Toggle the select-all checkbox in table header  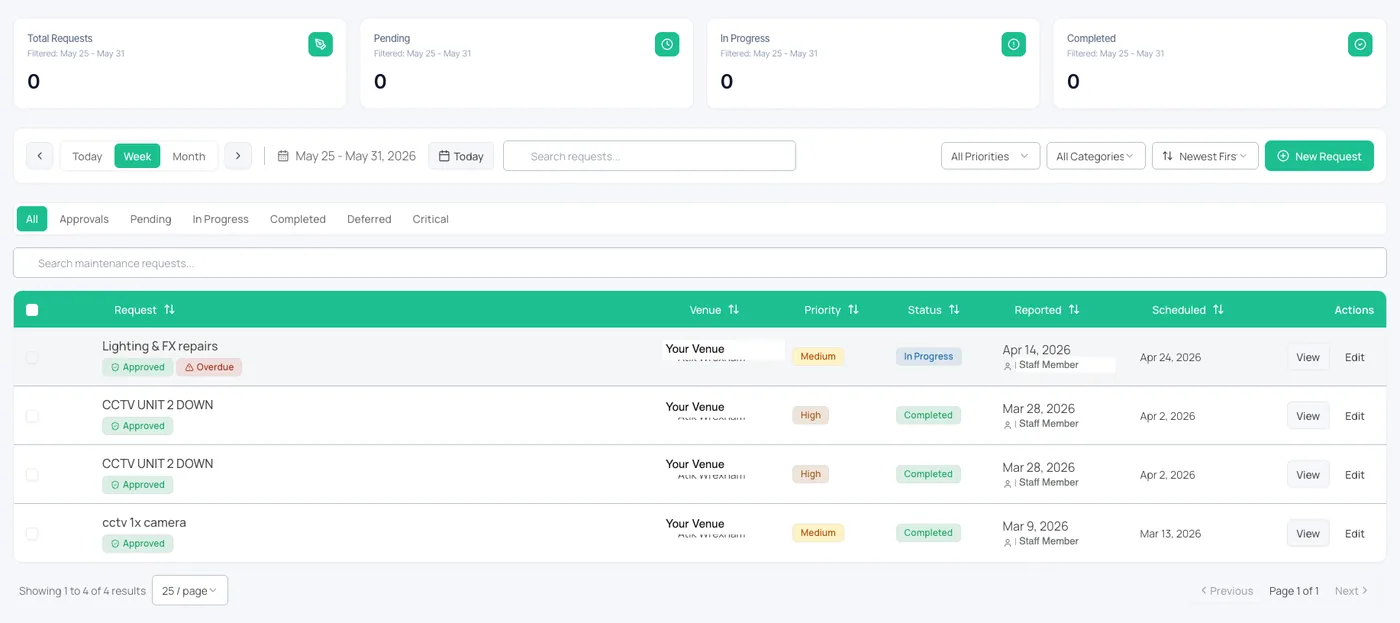[32, 310]
